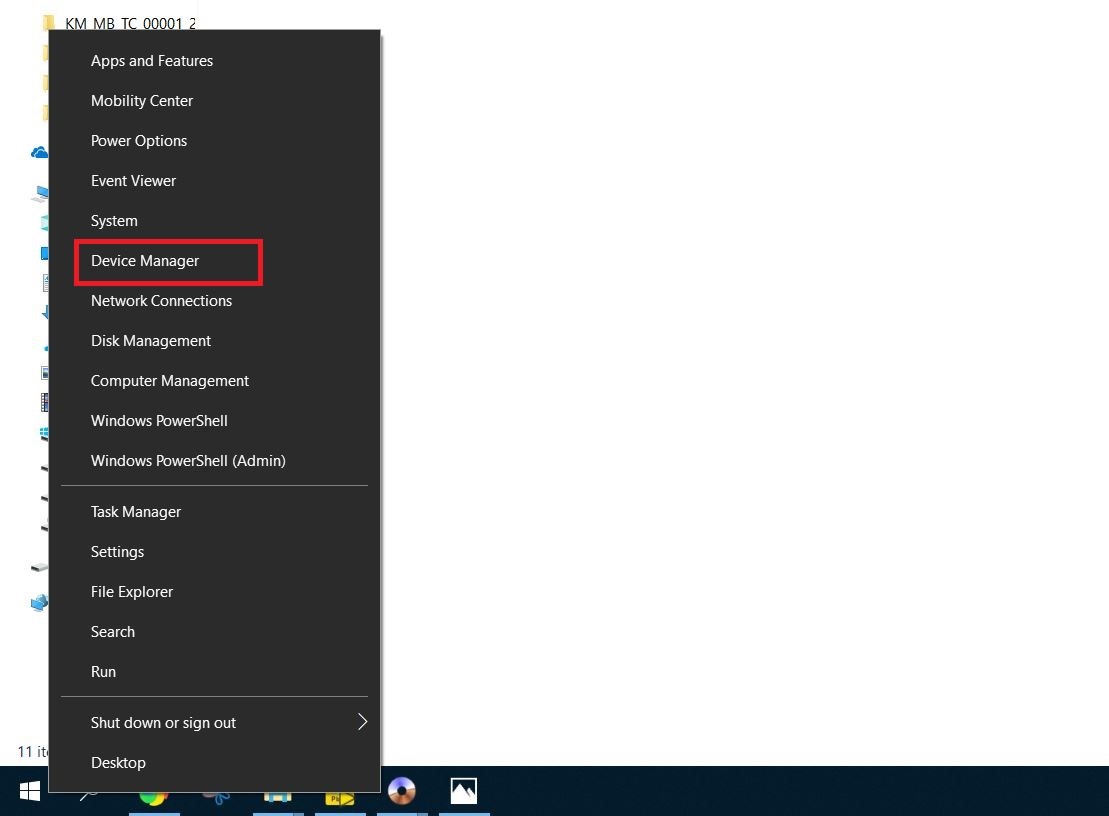Select OneDrive cloud icon in sidebar
Screen dimensions: 1109x816
(x=40, y=152)
